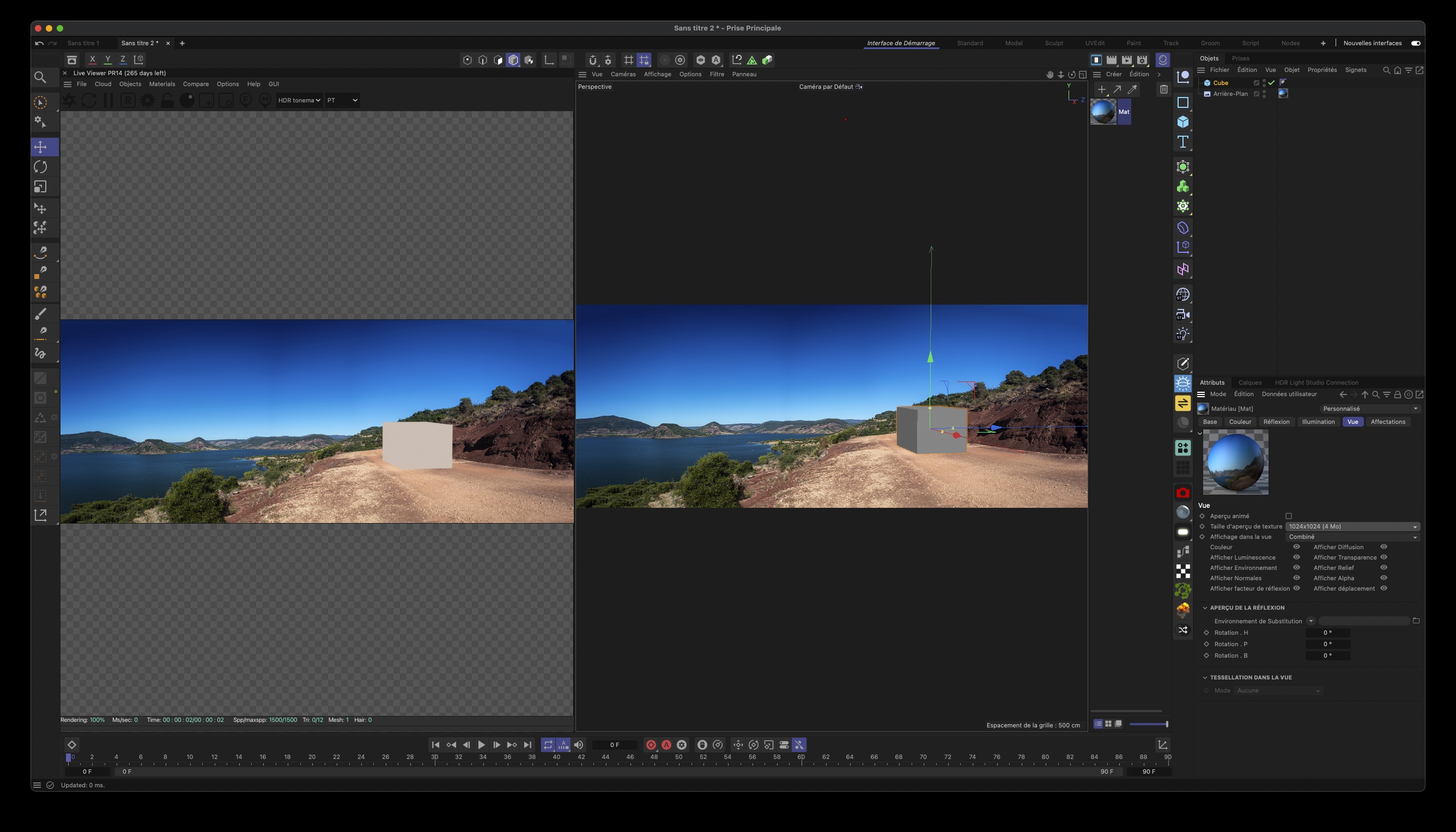Click the green triangle polygon icon in toolbar
This screenshot has height=832, width=1456.
(x=752, y=60)
